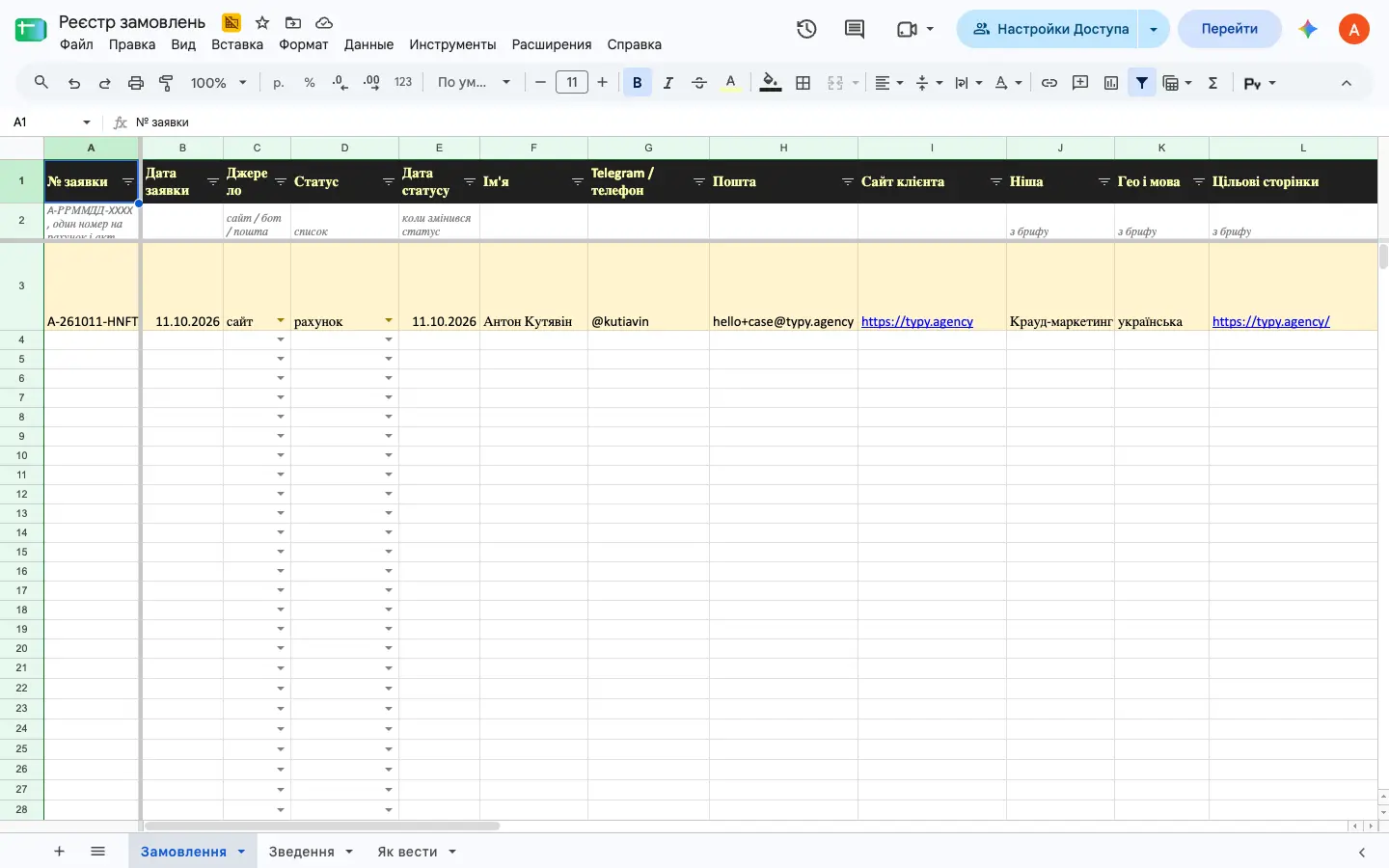Insert a link with chain icon
The height and width of the screenshot is (868, 1389).
[1049, 83]
